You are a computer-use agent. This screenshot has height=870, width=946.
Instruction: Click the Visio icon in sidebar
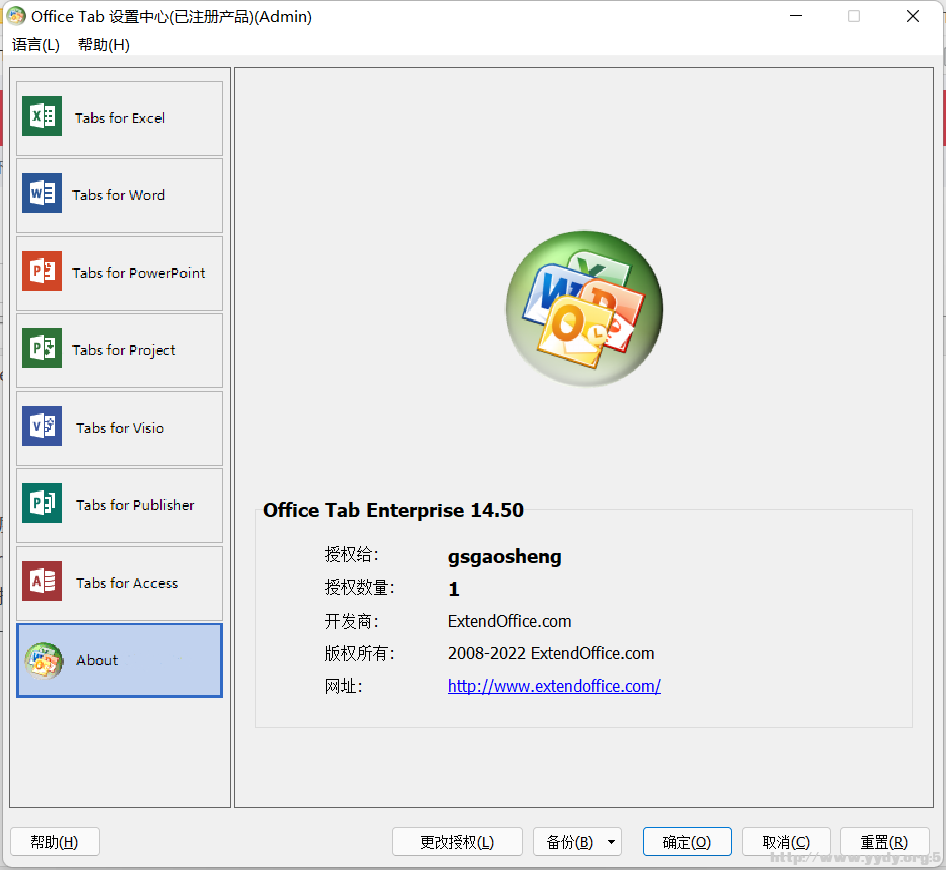coord(42,426)
